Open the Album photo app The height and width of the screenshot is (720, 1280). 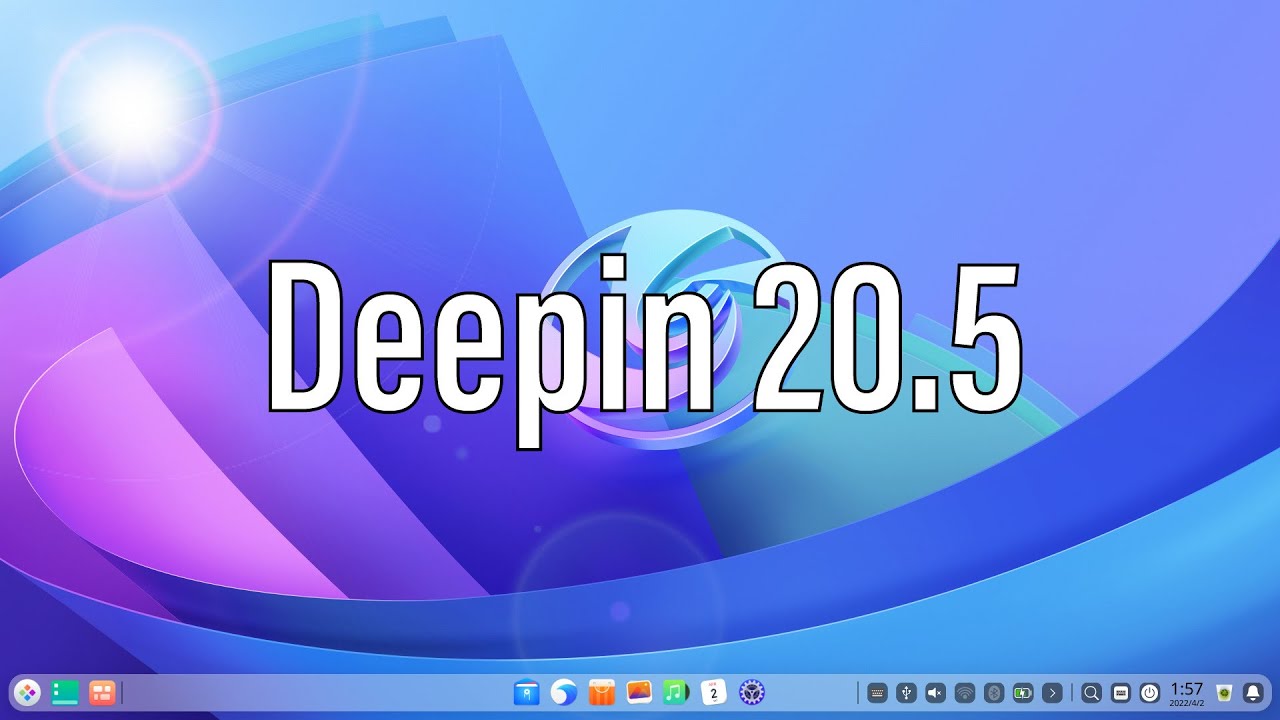pos(639,692)
